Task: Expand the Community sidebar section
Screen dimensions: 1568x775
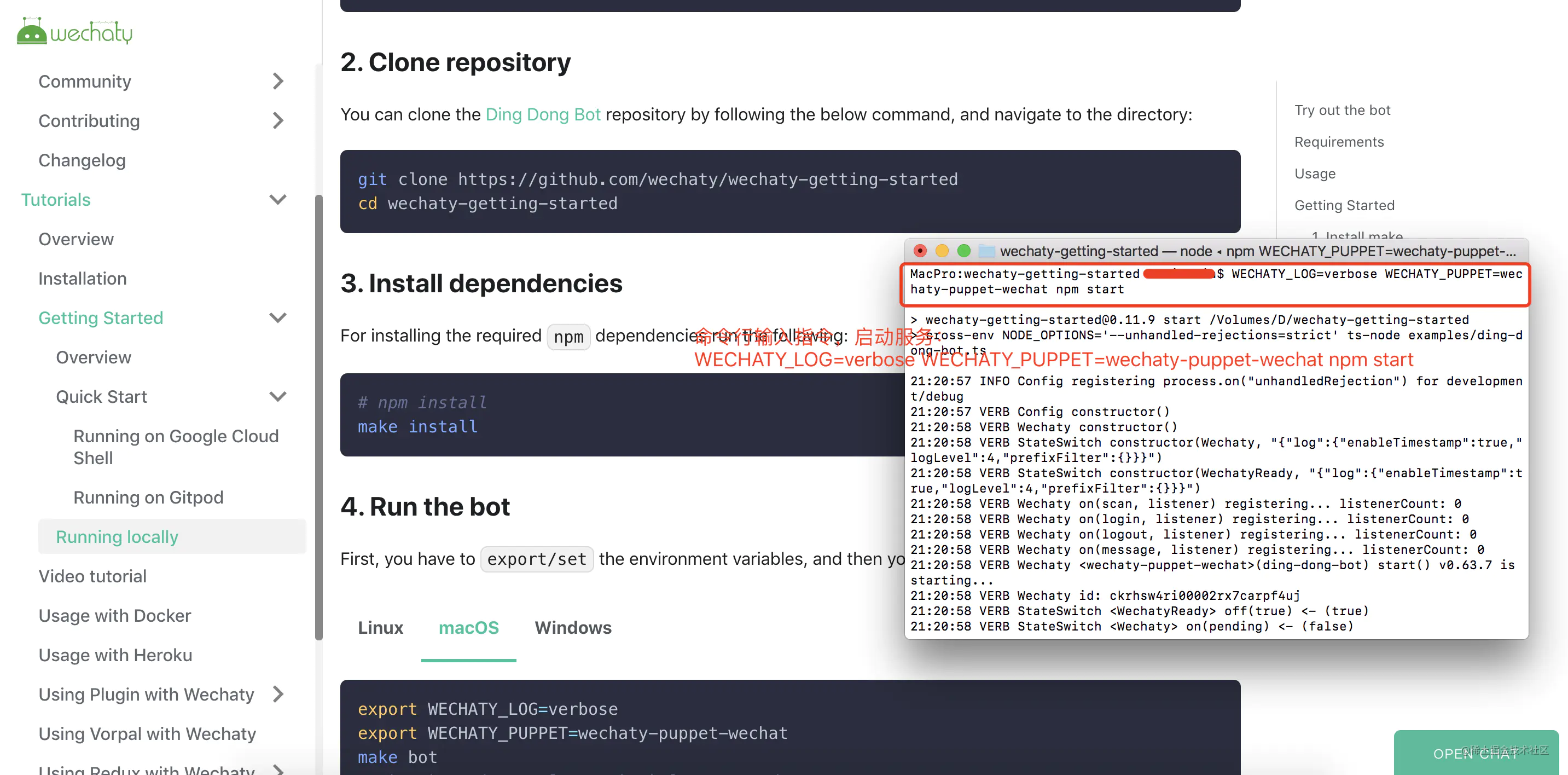Action: [278, 81]
